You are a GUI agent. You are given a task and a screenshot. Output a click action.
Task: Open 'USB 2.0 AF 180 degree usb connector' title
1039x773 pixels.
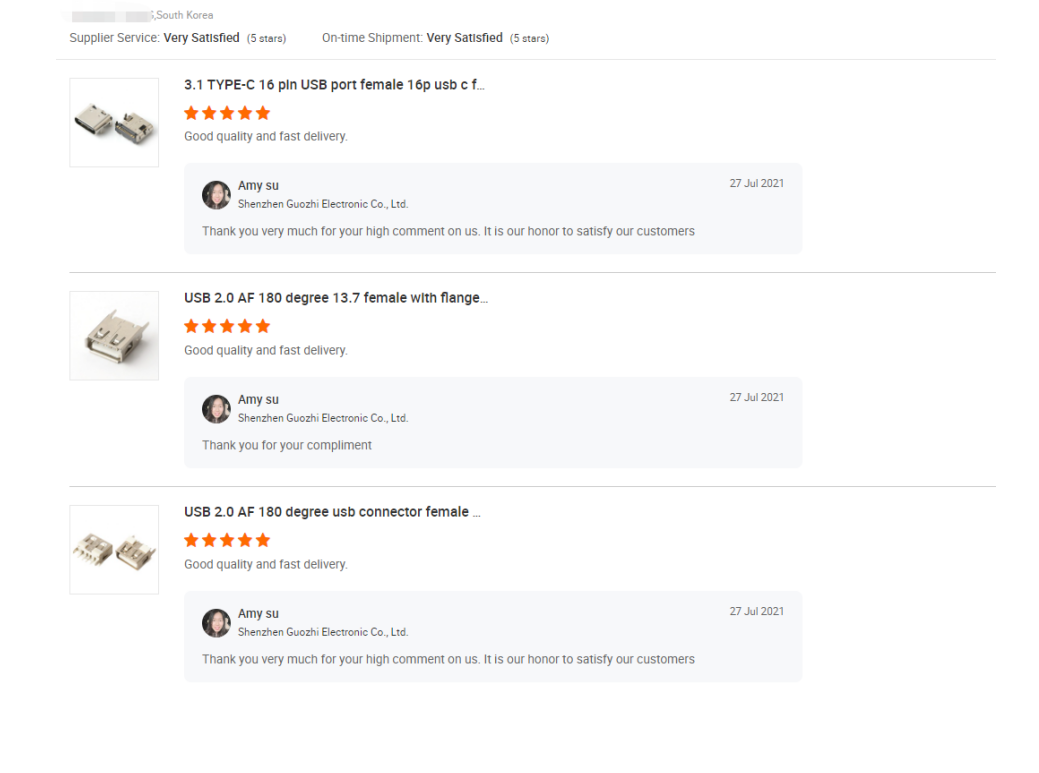coord(332,512)
